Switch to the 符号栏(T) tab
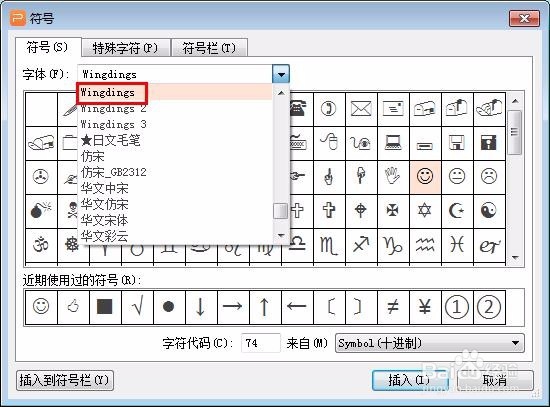 click(x=209, y=48)
